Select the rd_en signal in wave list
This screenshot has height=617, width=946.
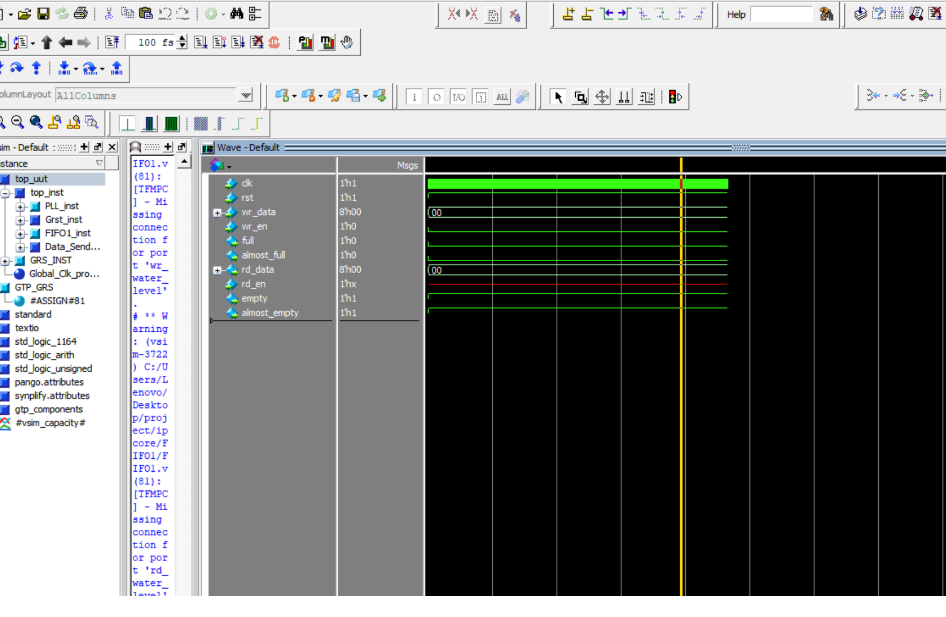253,284
